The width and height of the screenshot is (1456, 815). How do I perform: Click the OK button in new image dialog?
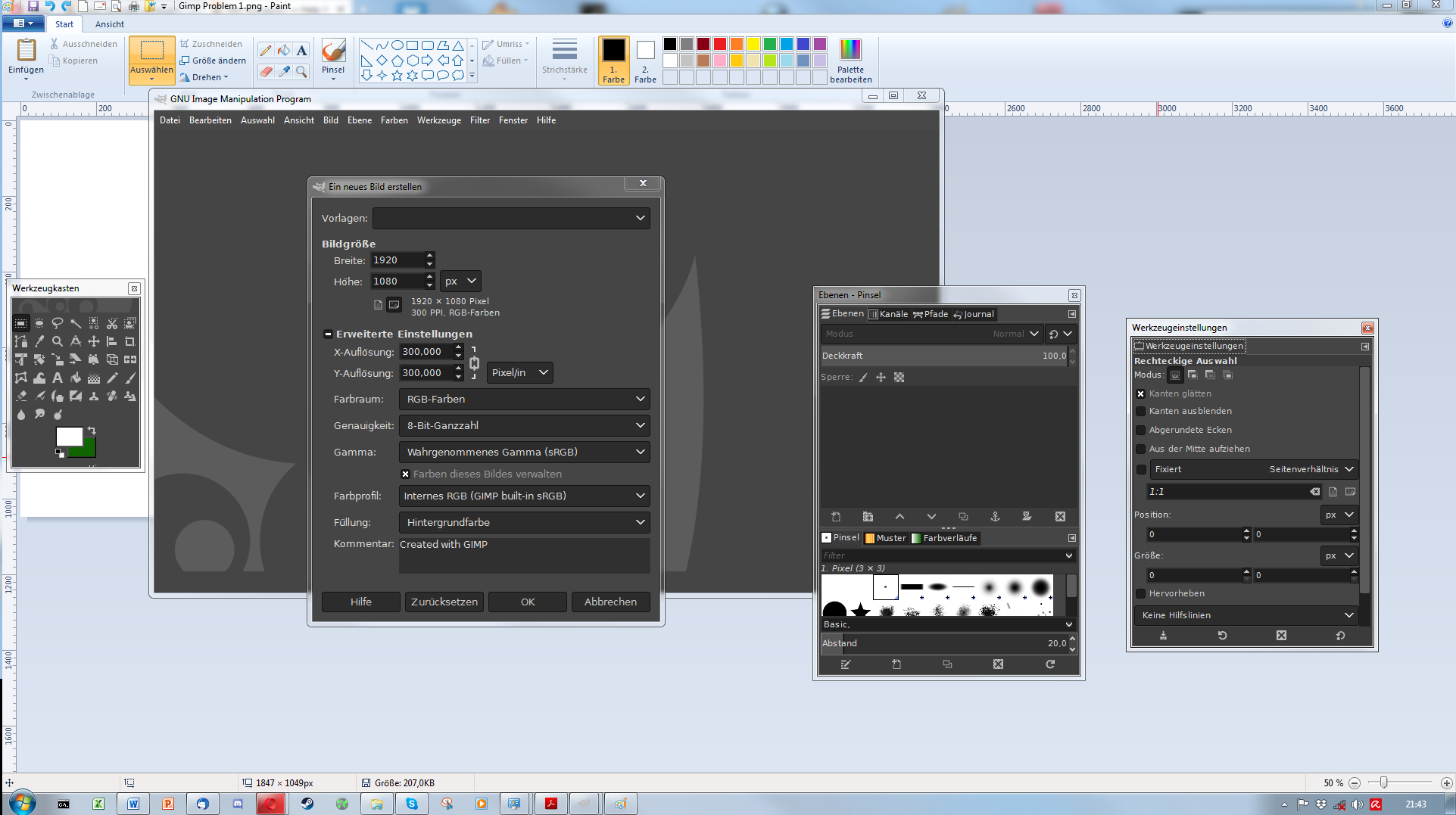pos(528,602)
